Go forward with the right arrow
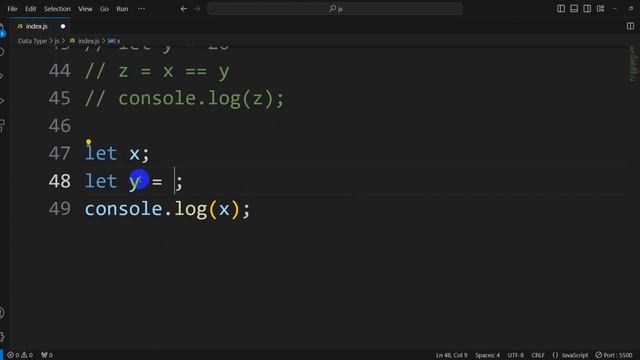This screenshot has height=360, width=640. click(197, 9)
